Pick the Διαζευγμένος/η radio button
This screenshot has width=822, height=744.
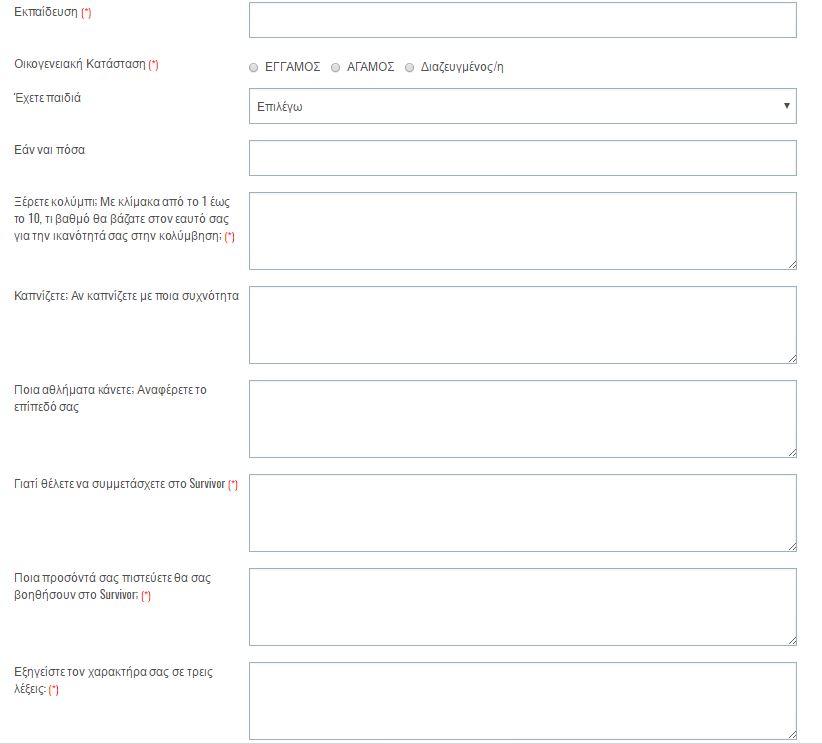410,68
